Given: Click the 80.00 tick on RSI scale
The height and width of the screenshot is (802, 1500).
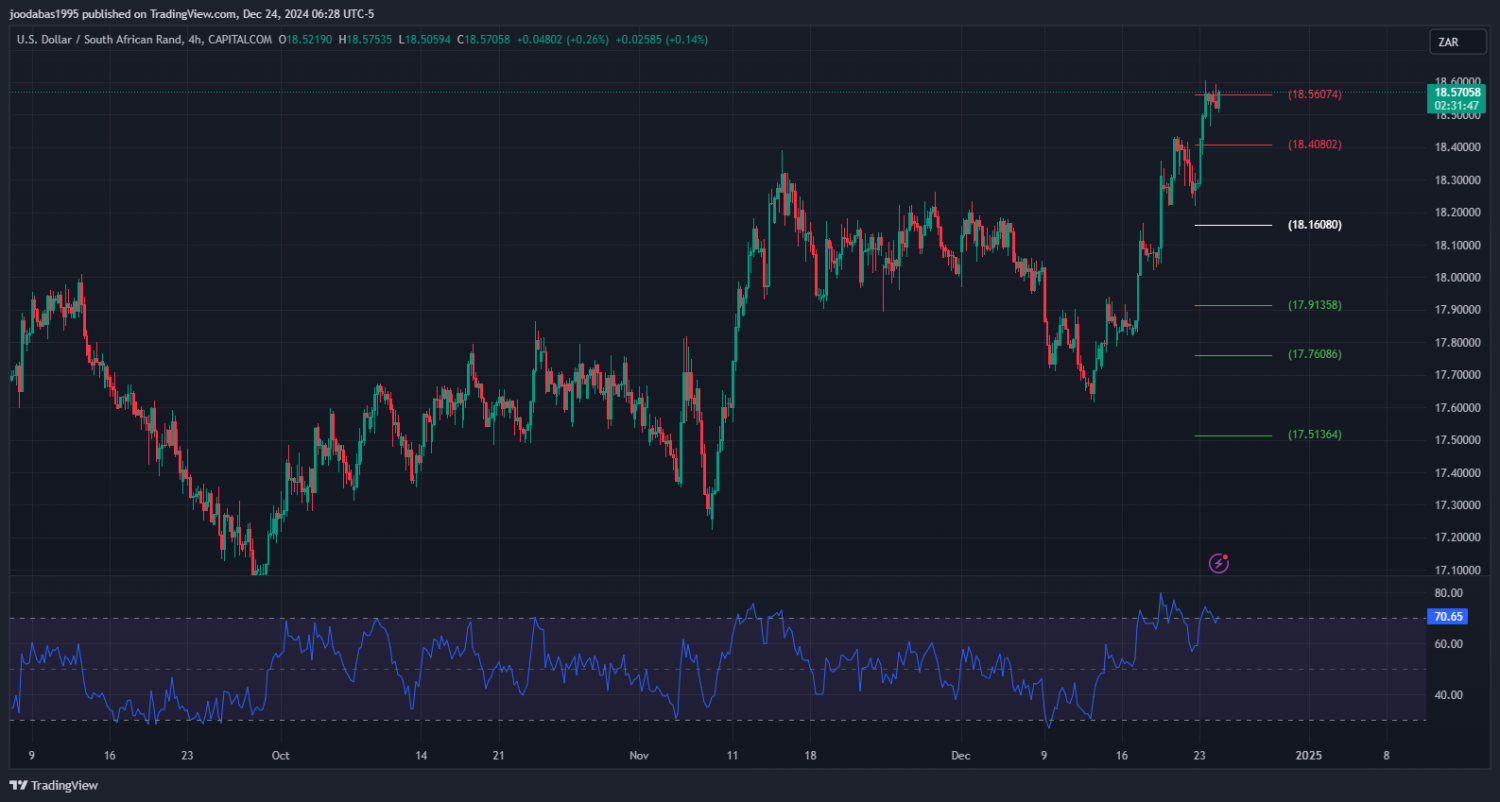Looking at the screenshot, I should pyautogui.click(x=1448, y=592).
